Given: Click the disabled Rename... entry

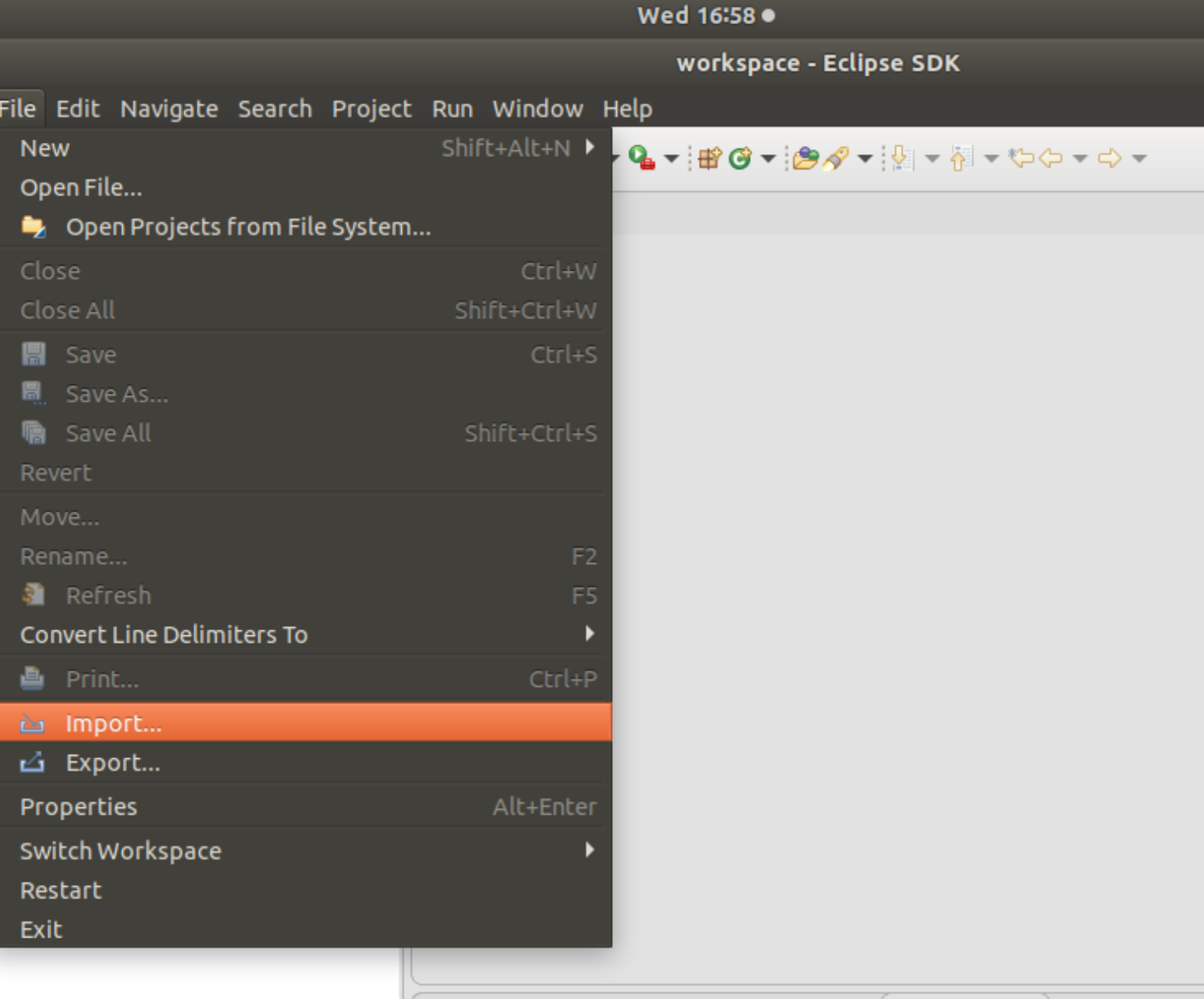Looking at the screenshot, I should click(x=306, y=556).
